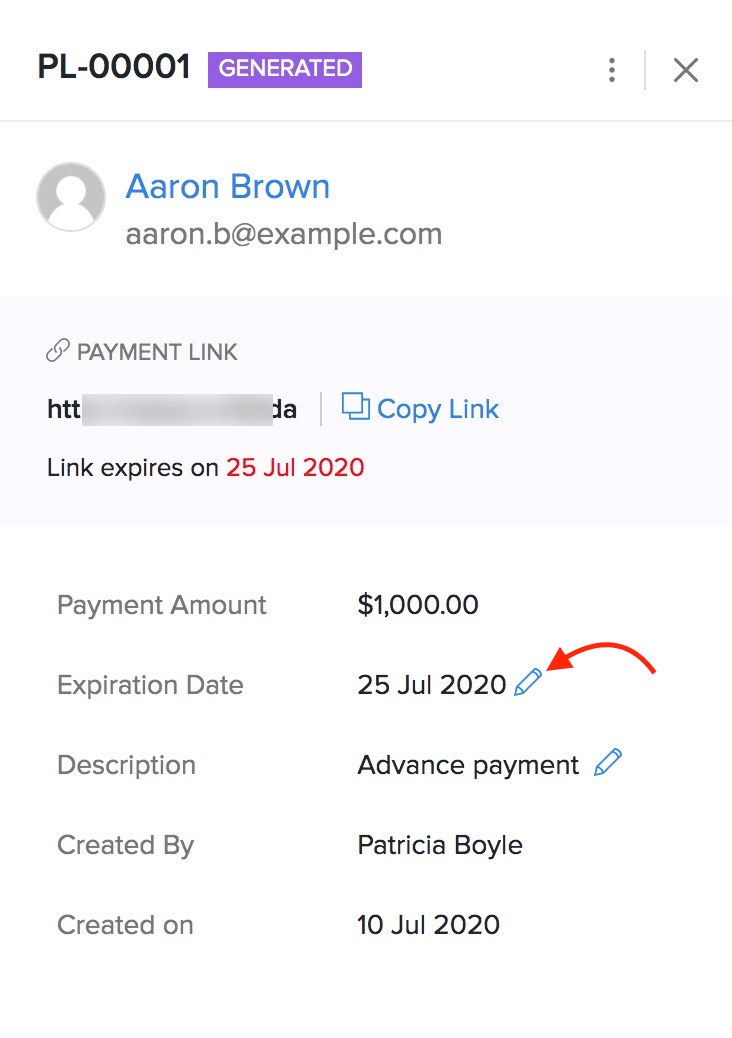Click the PL-00001 panel title
The height and width of the screenshot is (1038, 732).
[114, 68]
